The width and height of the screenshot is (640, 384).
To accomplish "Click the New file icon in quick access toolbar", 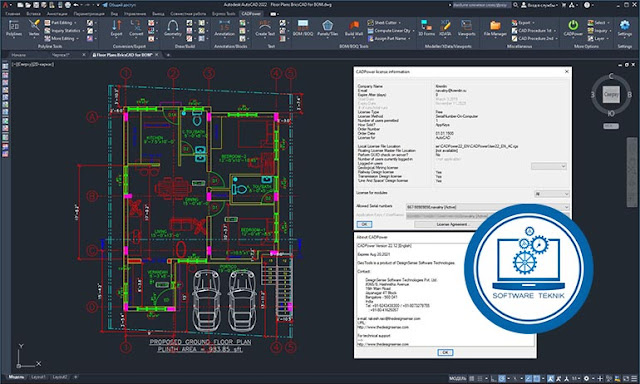I will pyautogui.click(x=20, y=5).
